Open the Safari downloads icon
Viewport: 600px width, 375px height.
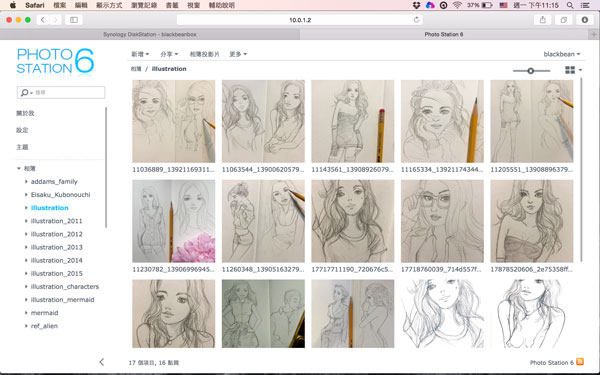tap(585, 20)
